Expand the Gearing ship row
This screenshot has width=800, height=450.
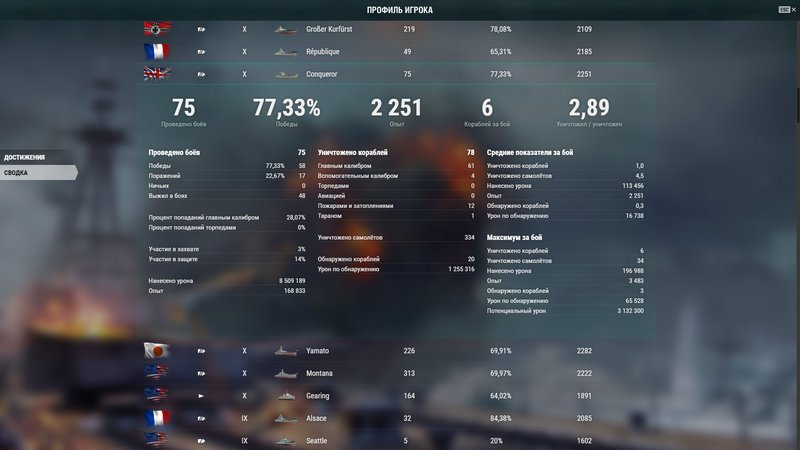pos(396,395)
